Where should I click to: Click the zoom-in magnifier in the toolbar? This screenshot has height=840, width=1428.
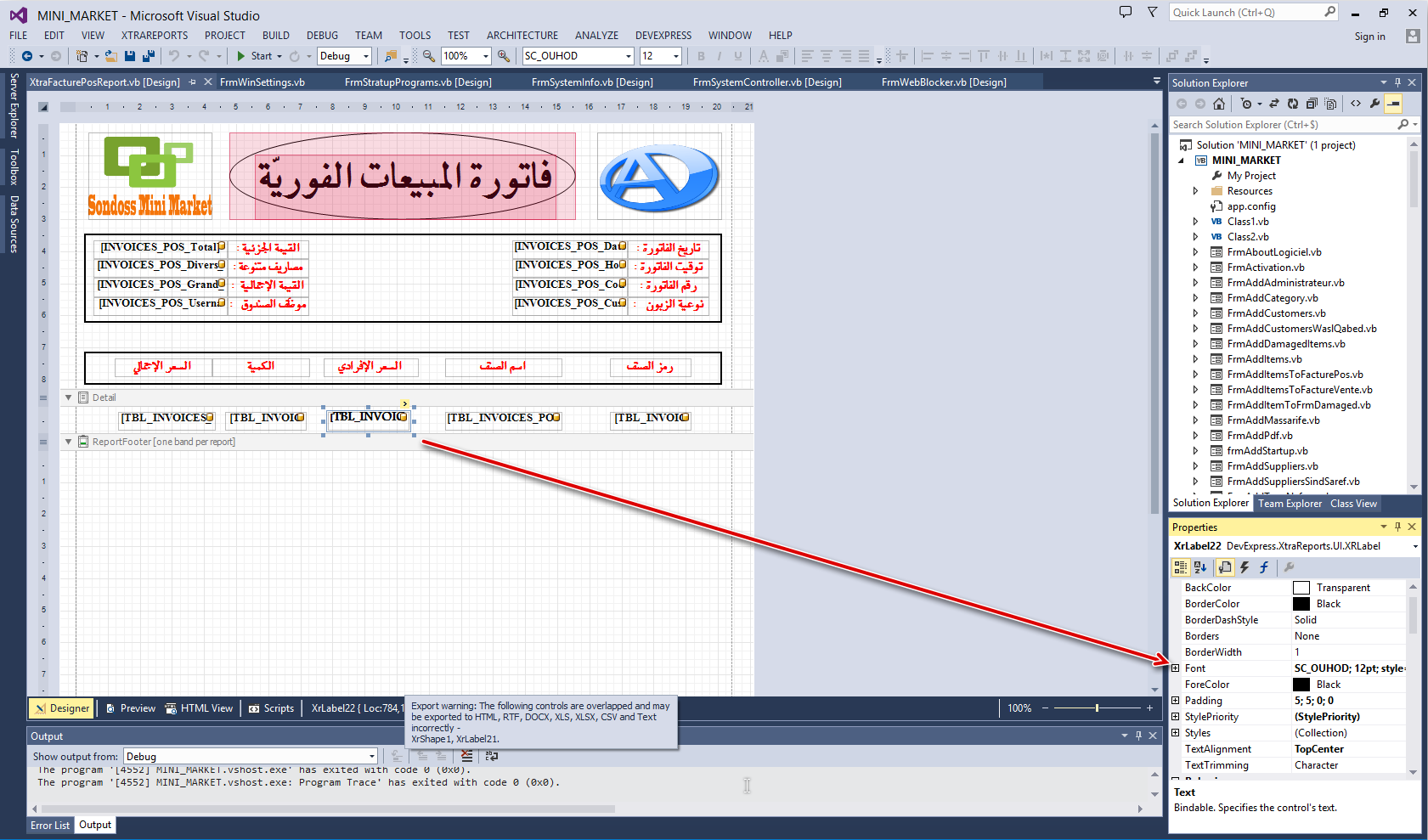(x=504, y=56)
